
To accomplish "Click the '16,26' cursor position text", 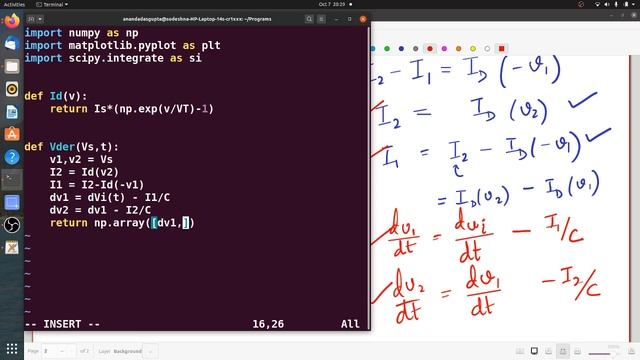I will (268, 324).
